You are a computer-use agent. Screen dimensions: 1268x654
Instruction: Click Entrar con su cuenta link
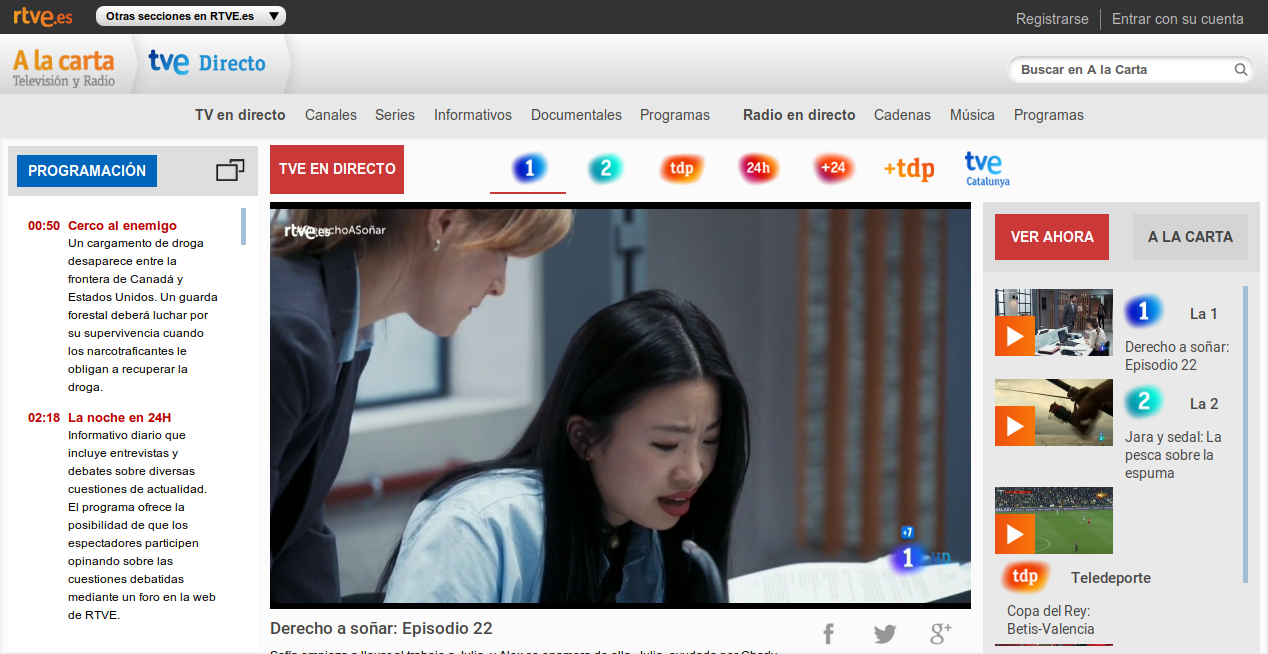[x=1178, y=19]
